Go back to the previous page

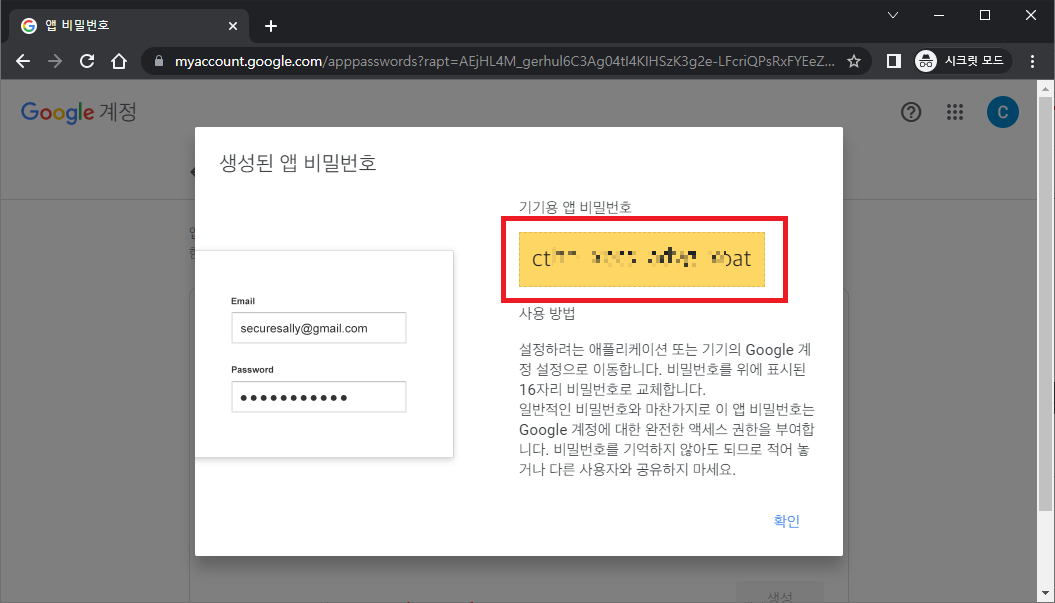click(x=23, y=61)
